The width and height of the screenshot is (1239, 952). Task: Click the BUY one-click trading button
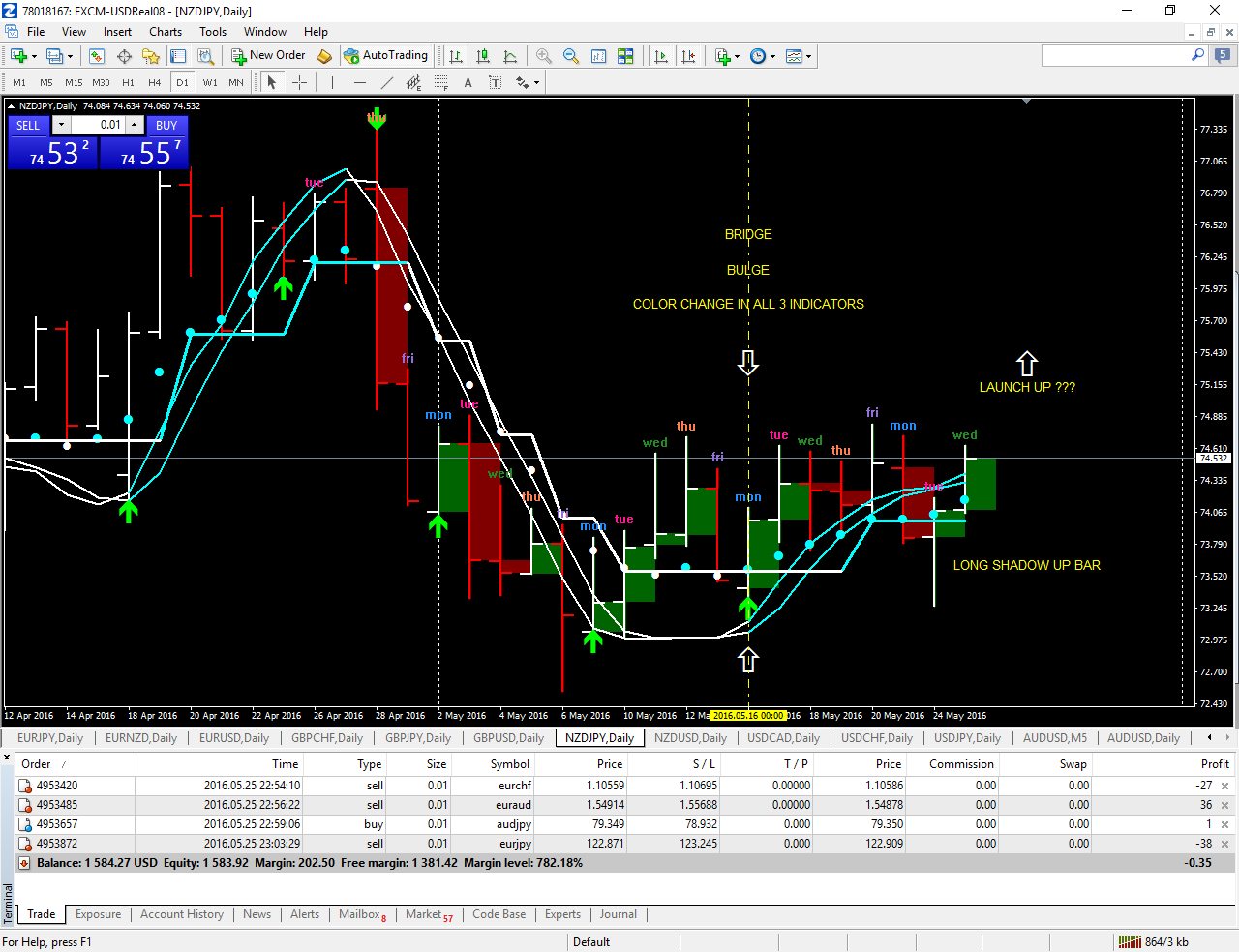point(166,125)
